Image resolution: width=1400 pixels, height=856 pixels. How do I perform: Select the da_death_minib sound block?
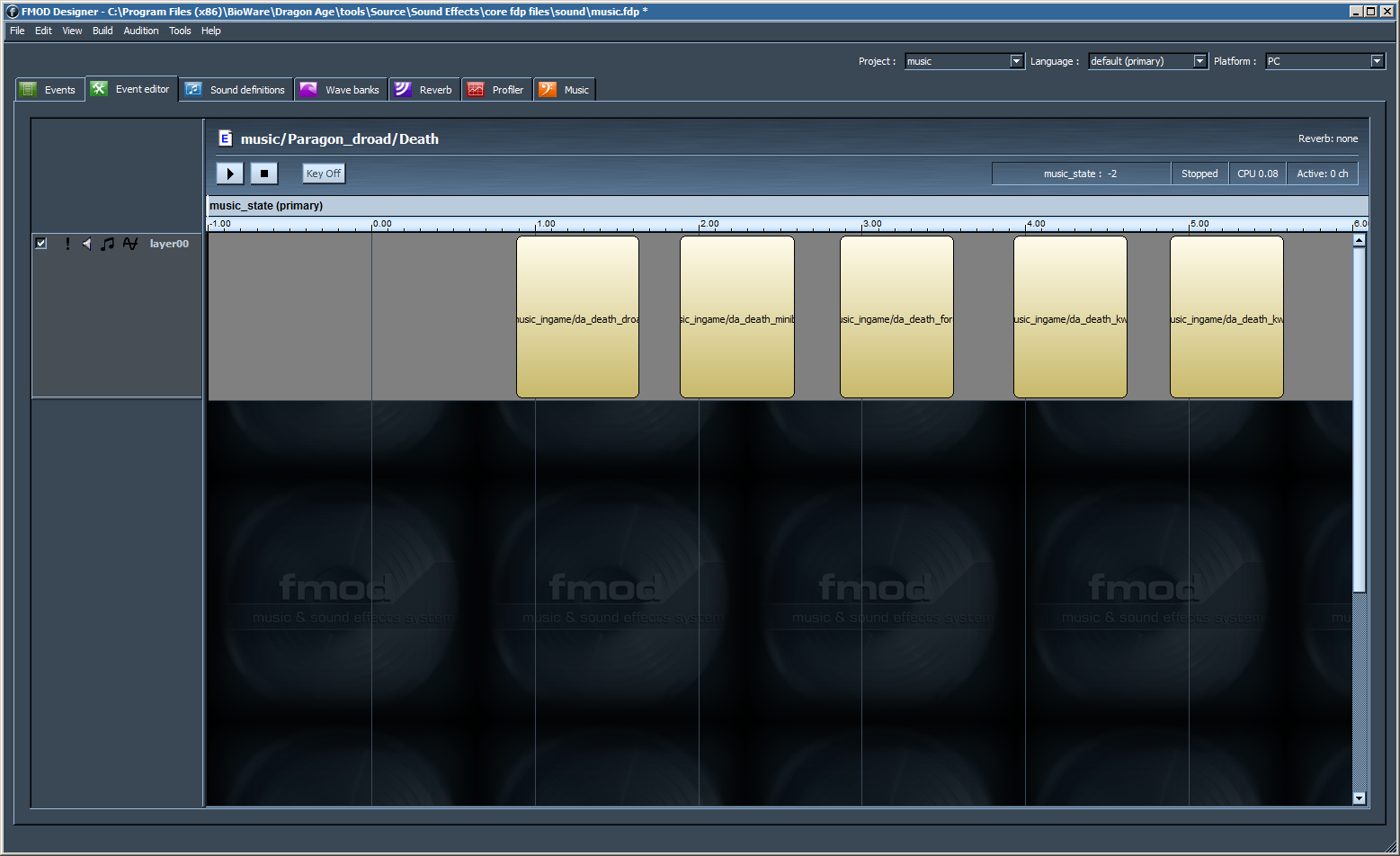736,317
